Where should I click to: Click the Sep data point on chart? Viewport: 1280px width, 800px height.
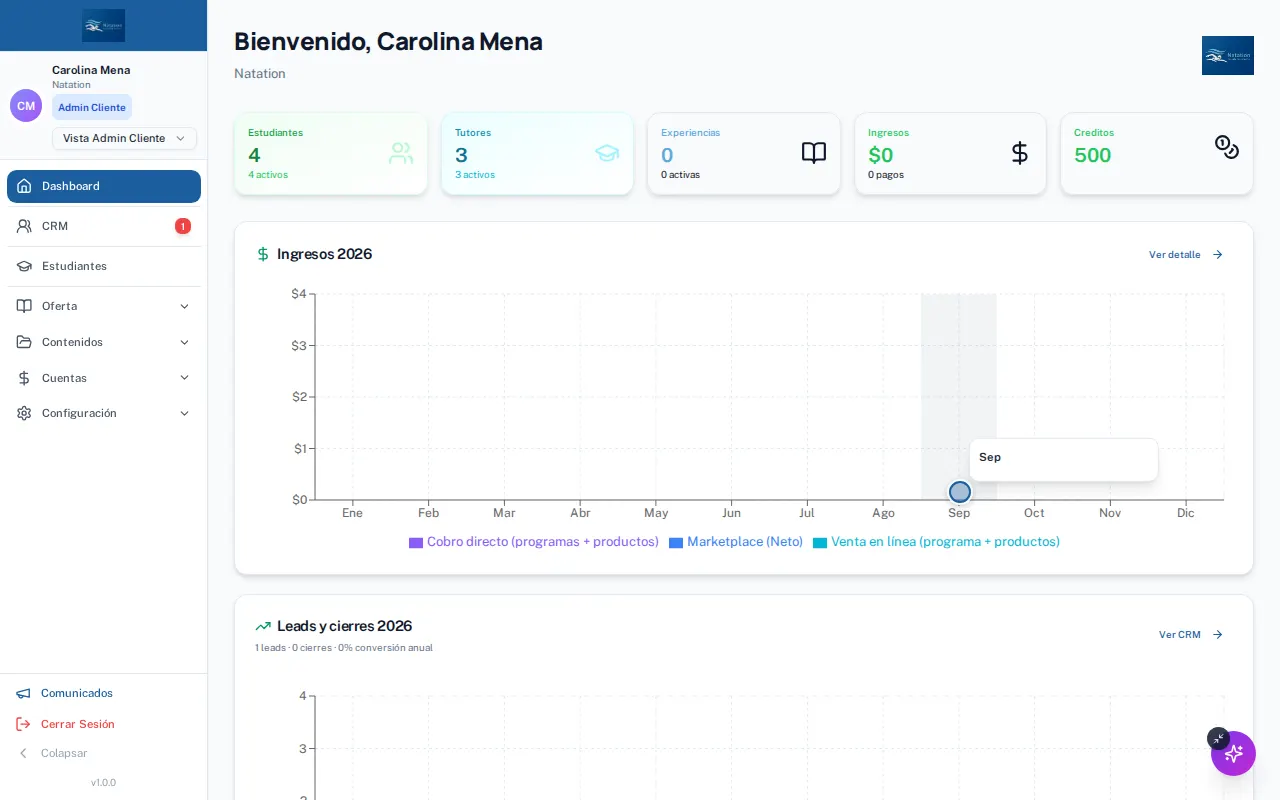960,492
